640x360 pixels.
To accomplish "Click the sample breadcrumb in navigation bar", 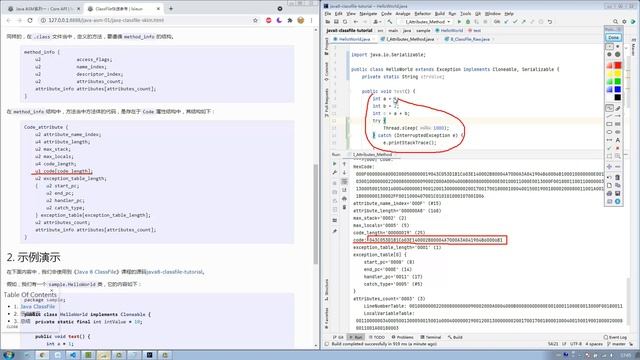I will (x=423, y=31).
